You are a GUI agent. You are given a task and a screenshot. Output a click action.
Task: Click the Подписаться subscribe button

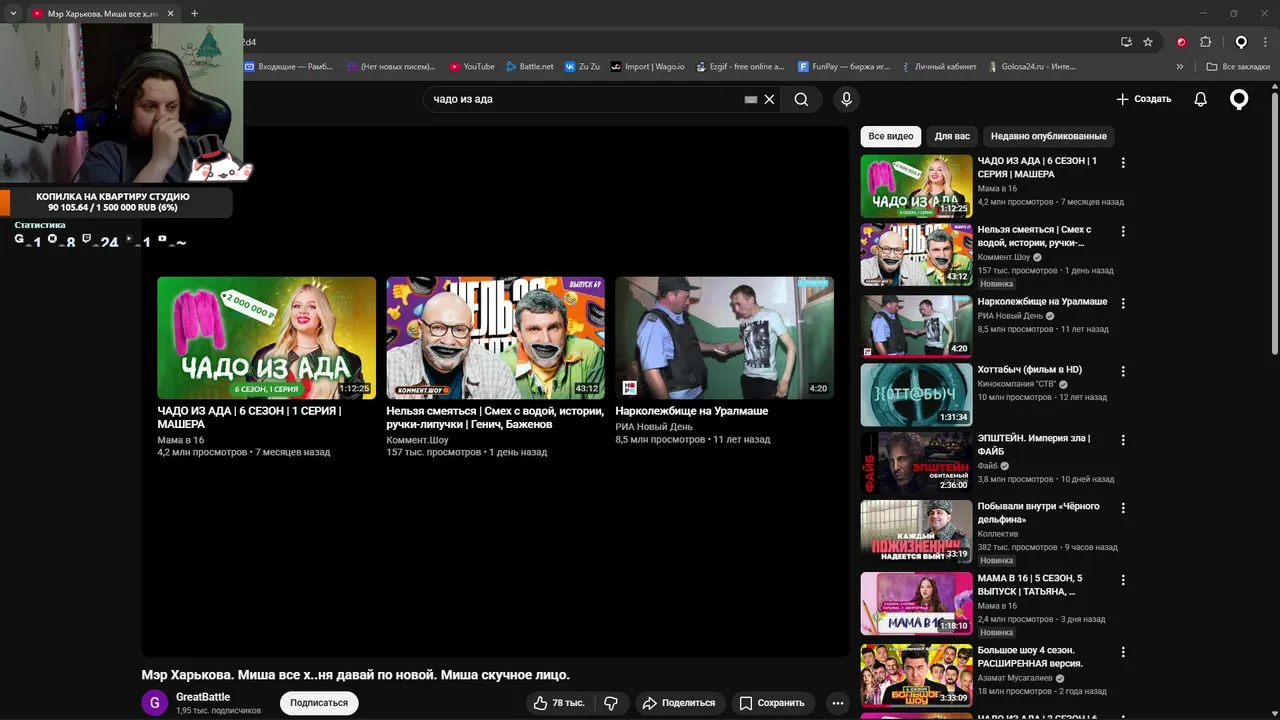(319, 703)
